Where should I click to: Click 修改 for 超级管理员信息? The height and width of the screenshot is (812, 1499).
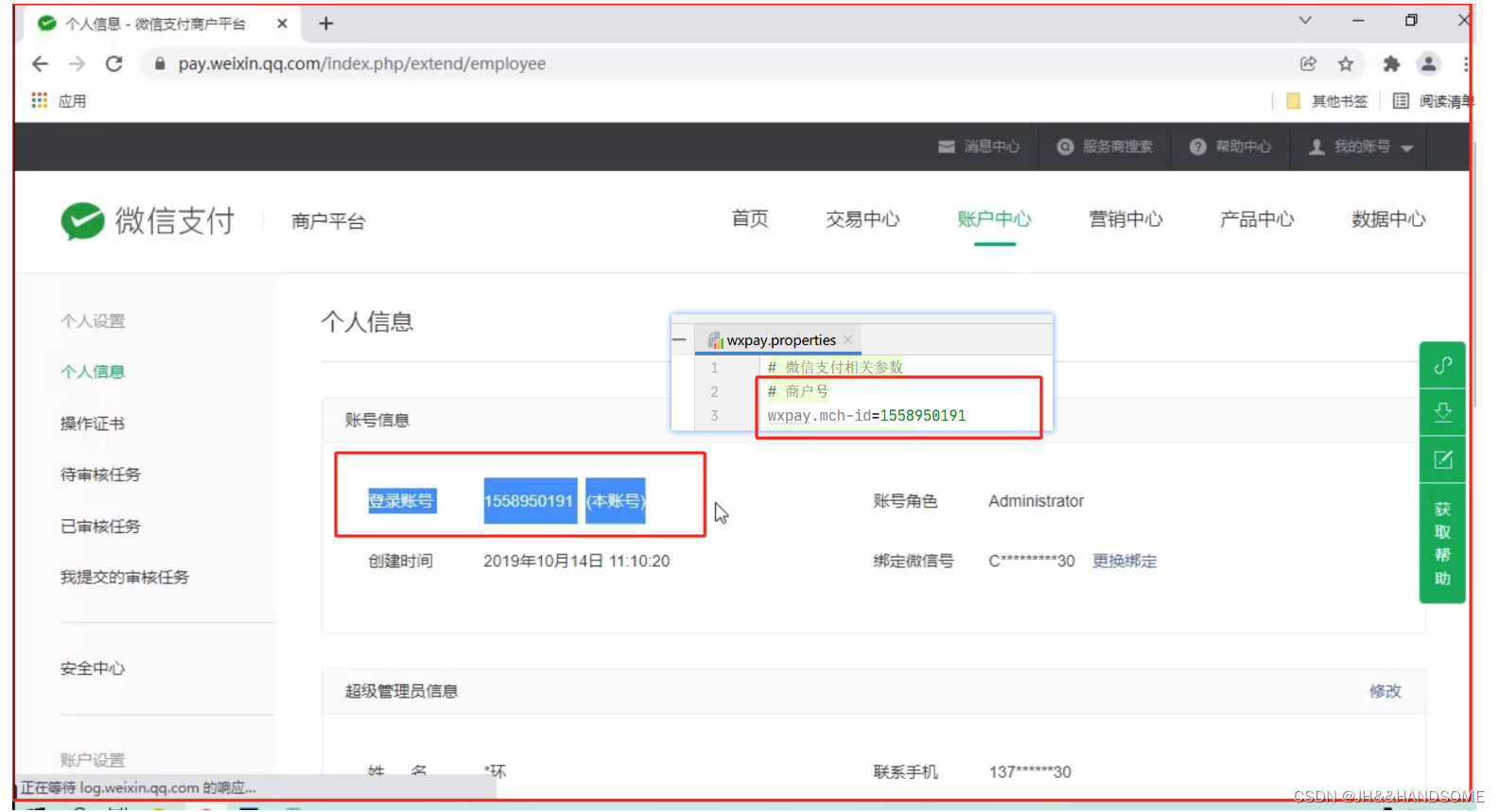coord(1386,691)
